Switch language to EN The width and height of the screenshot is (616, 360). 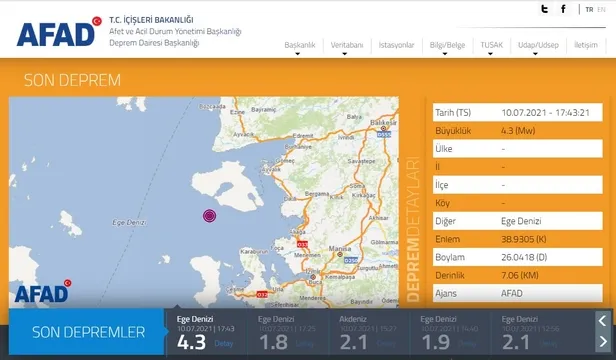coord(601,10)
